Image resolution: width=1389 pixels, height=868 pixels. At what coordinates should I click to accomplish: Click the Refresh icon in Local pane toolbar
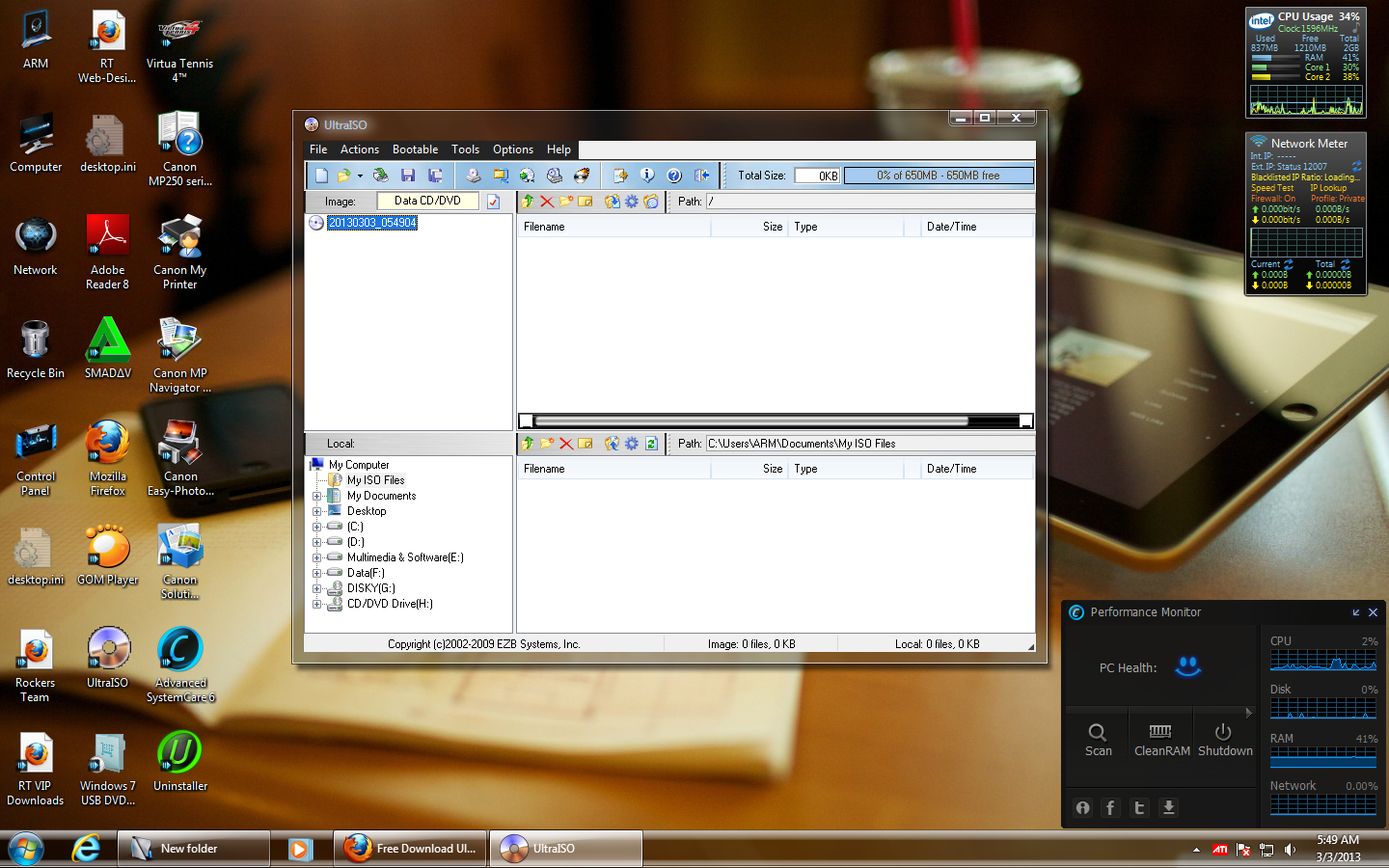tap(651, 444)
